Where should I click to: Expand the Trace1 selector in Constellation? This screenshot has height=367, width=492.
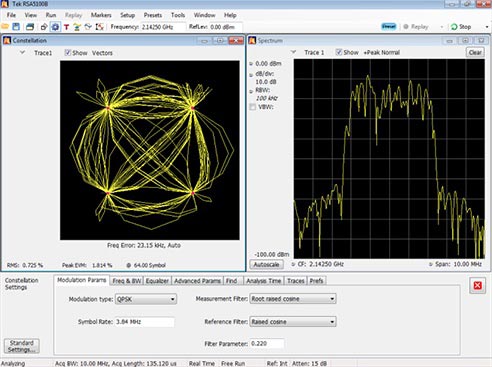point(22,52)
